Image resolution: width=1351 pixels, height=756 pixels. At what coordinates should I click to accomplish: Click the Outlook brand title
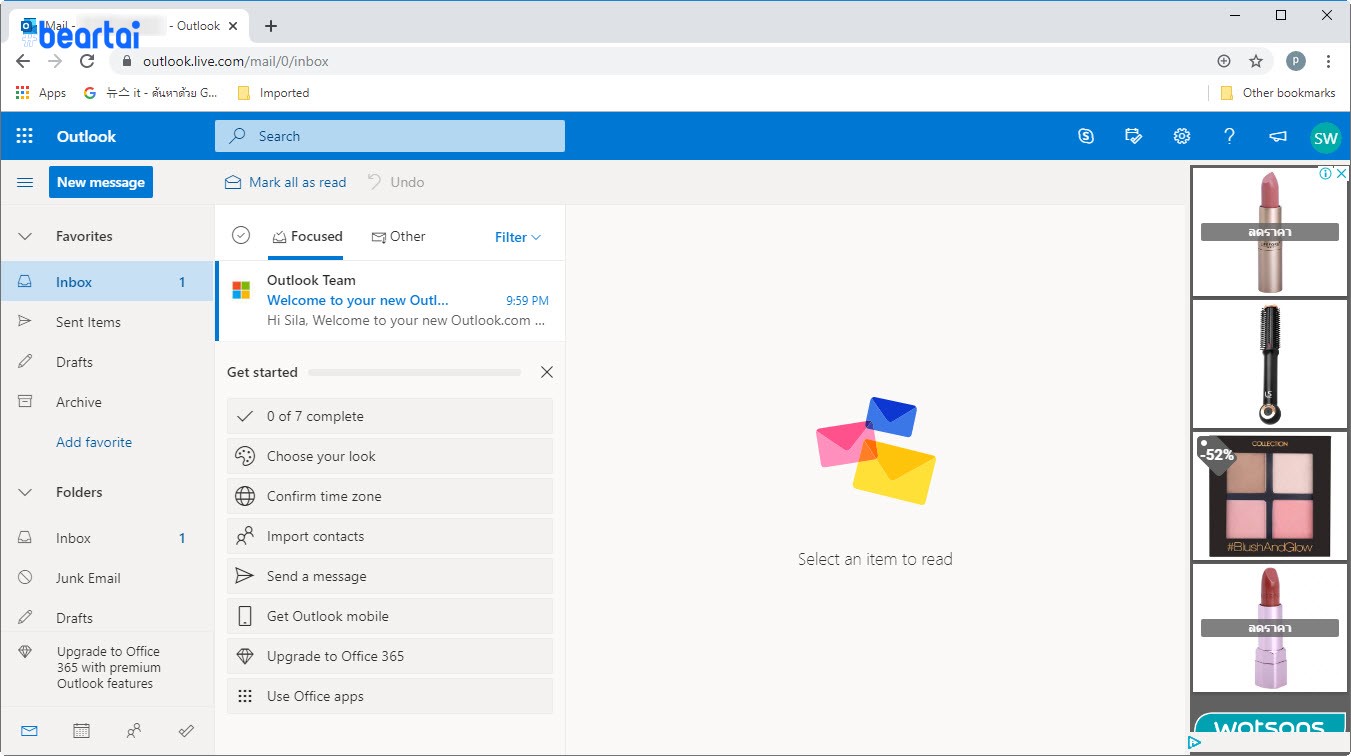[86, 136]
